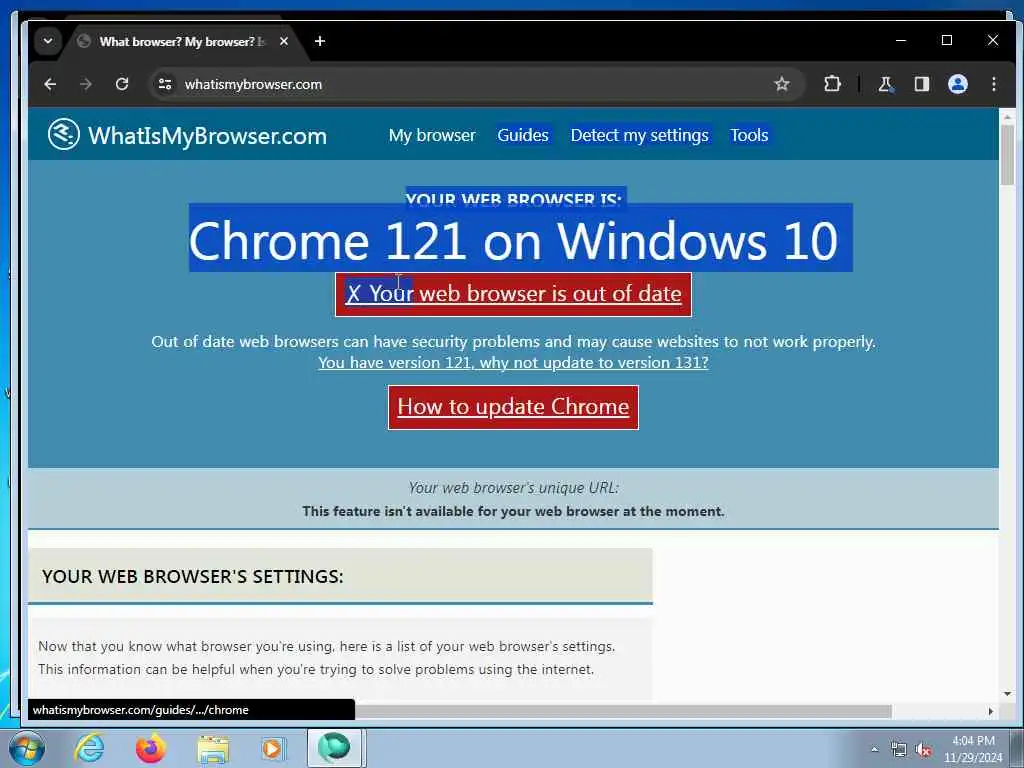Click the horizontal scrollbar thumb
The width and height of the screenshot is (1024, 768).
pos(624,711)
